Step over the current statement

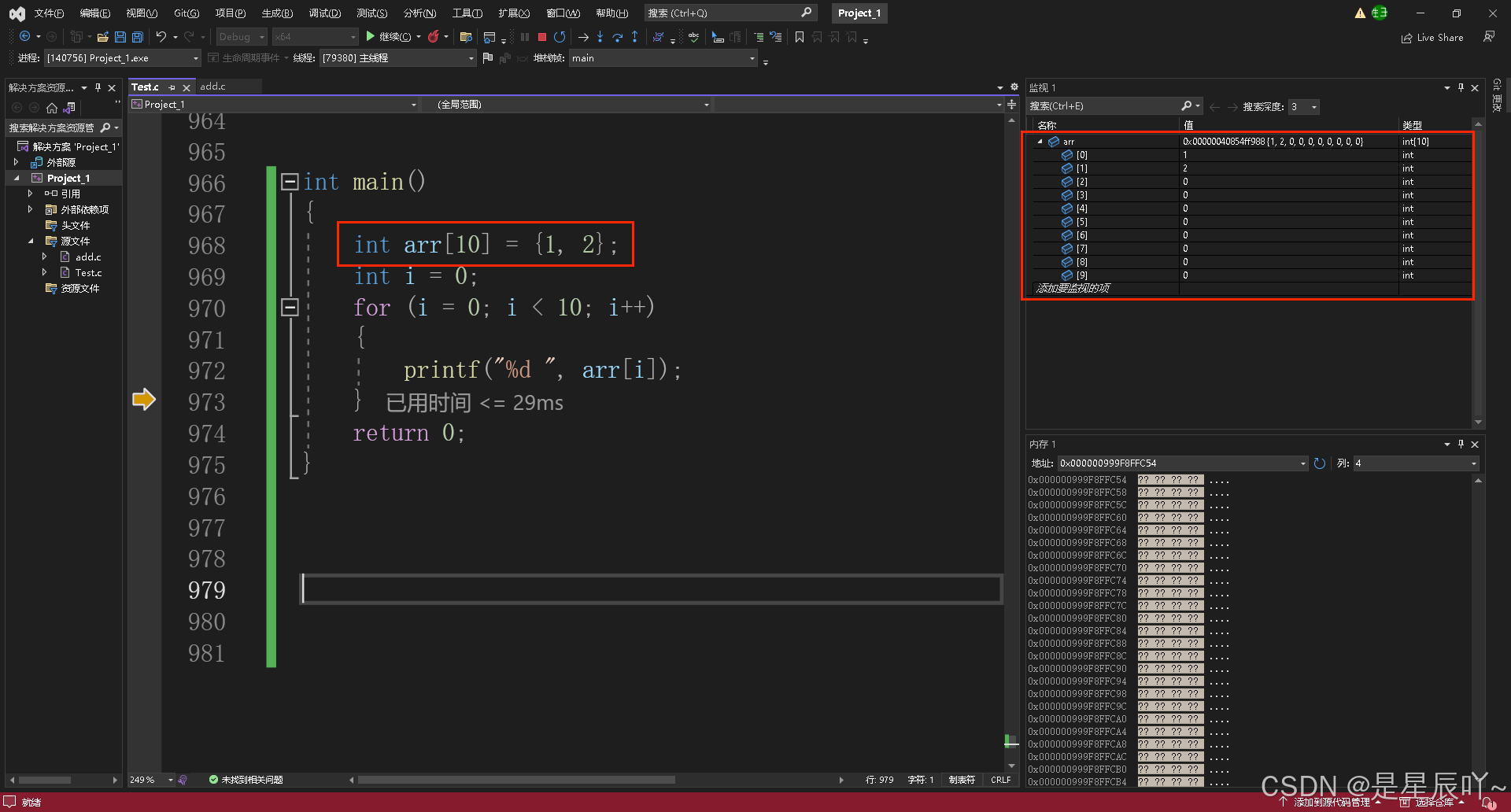617,36
